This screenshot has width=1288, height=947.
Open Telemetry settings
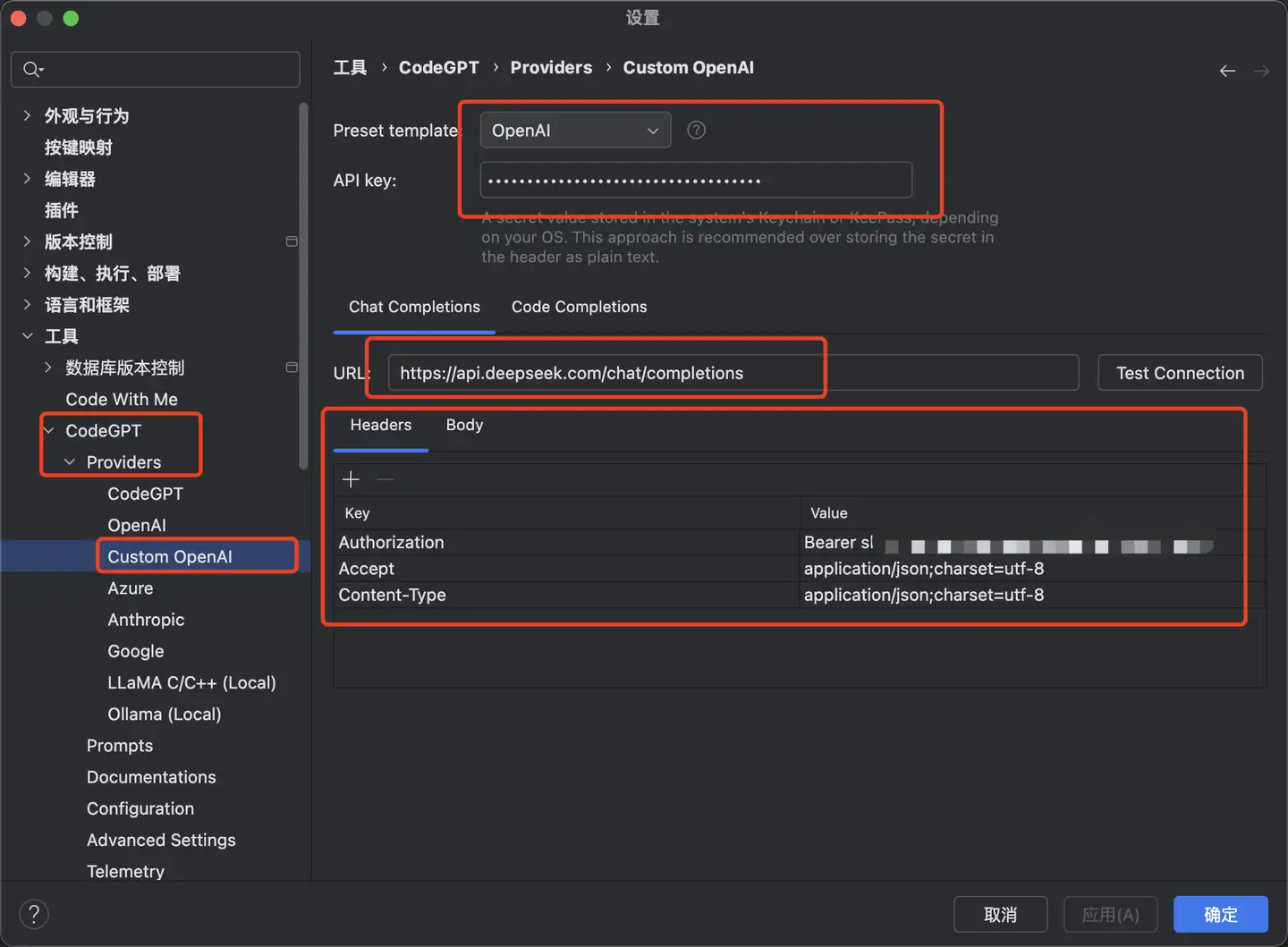click(125, 872)
